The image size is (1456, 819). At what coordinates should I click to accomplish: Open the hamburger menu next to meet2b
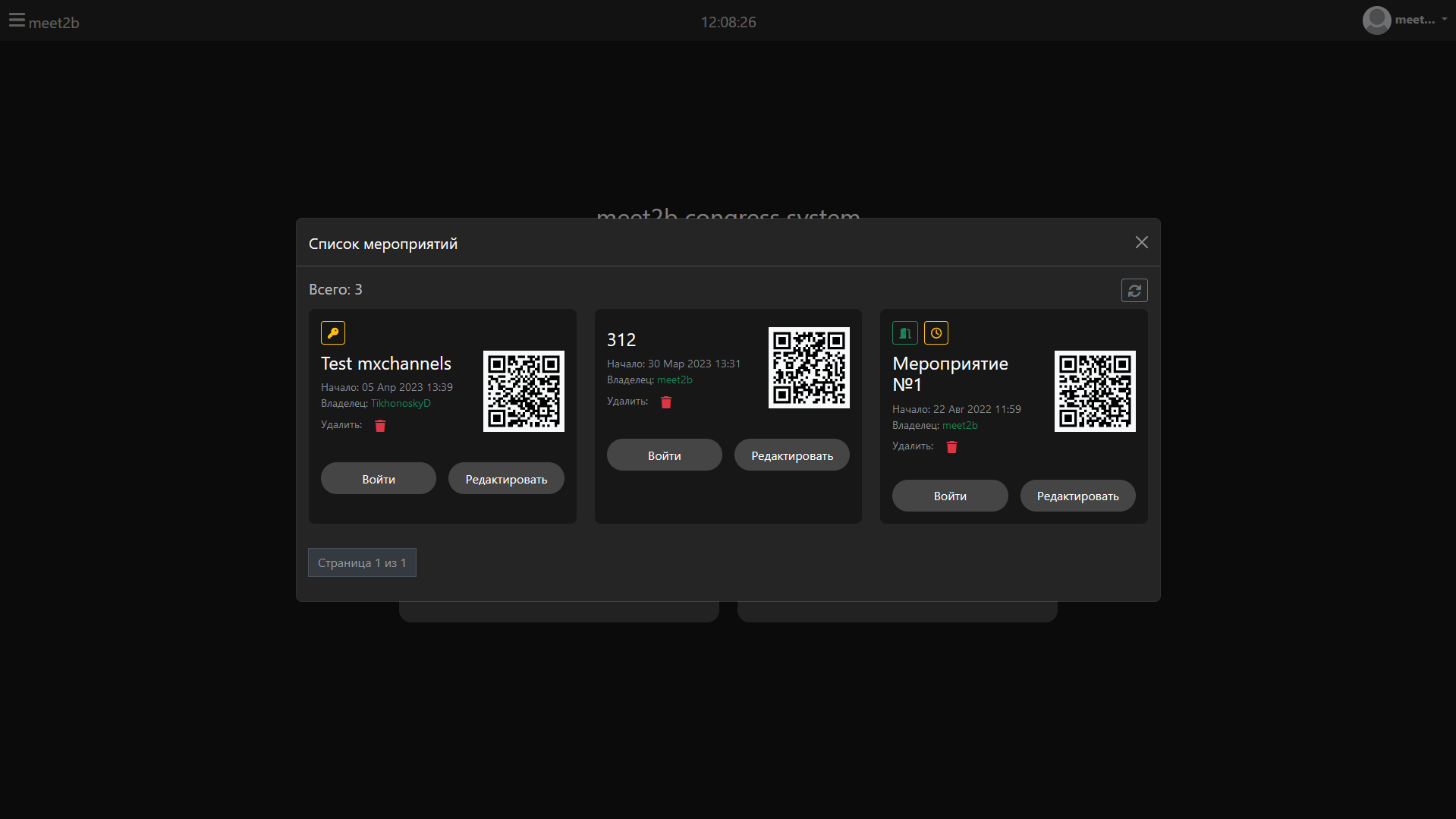17,20
